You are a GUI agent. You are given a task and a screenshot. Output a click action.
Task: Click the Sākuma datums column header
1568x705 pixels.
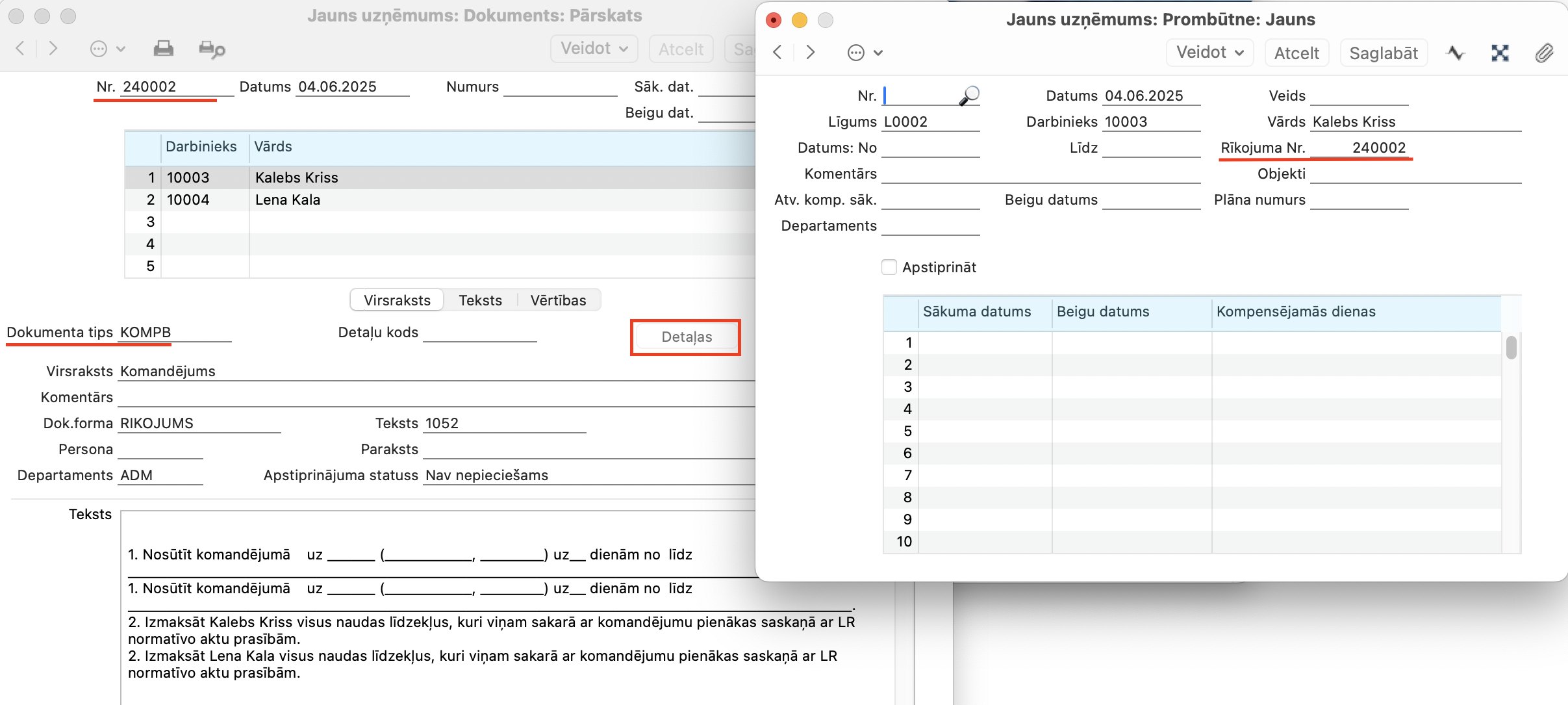(985, 312)
